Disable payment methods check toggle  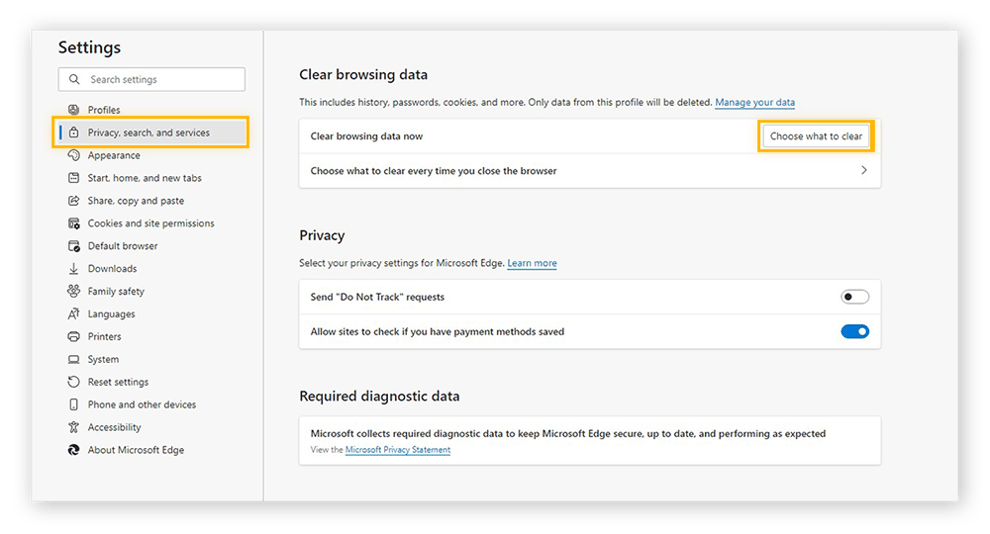(x=855, y=331)
